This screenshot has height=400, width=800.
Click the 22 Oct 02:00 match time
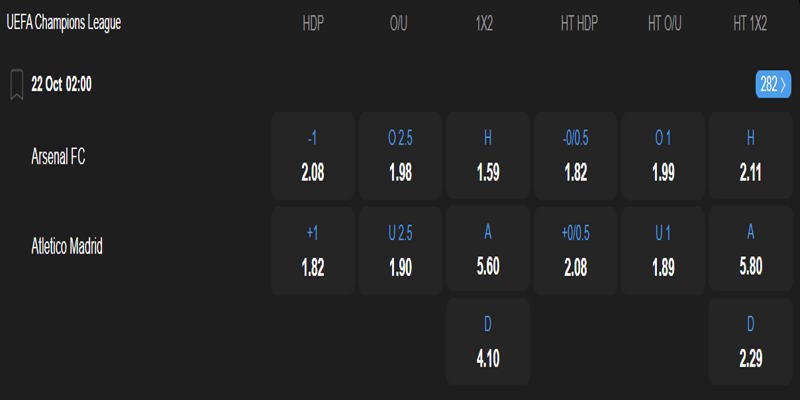[62, 85]
